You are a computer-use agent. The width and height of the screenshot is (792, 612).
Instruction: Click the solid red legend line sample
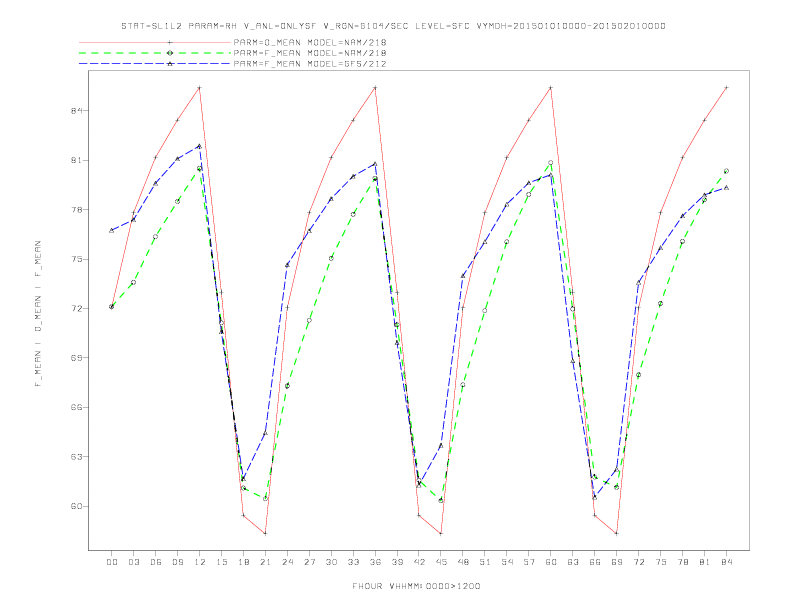(x=155, y=42)
